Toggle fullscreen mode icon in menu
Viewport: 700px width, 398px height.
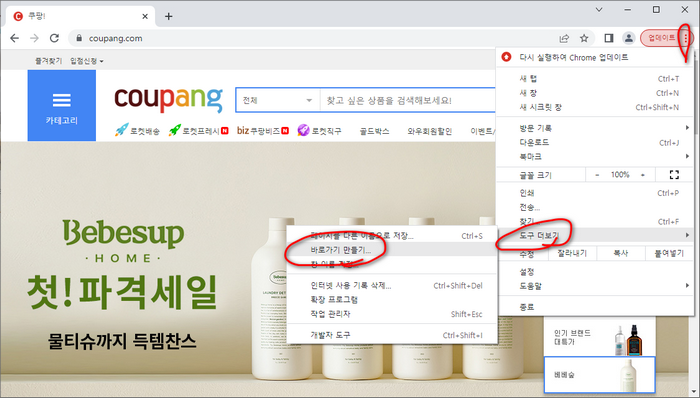[674, 175]
